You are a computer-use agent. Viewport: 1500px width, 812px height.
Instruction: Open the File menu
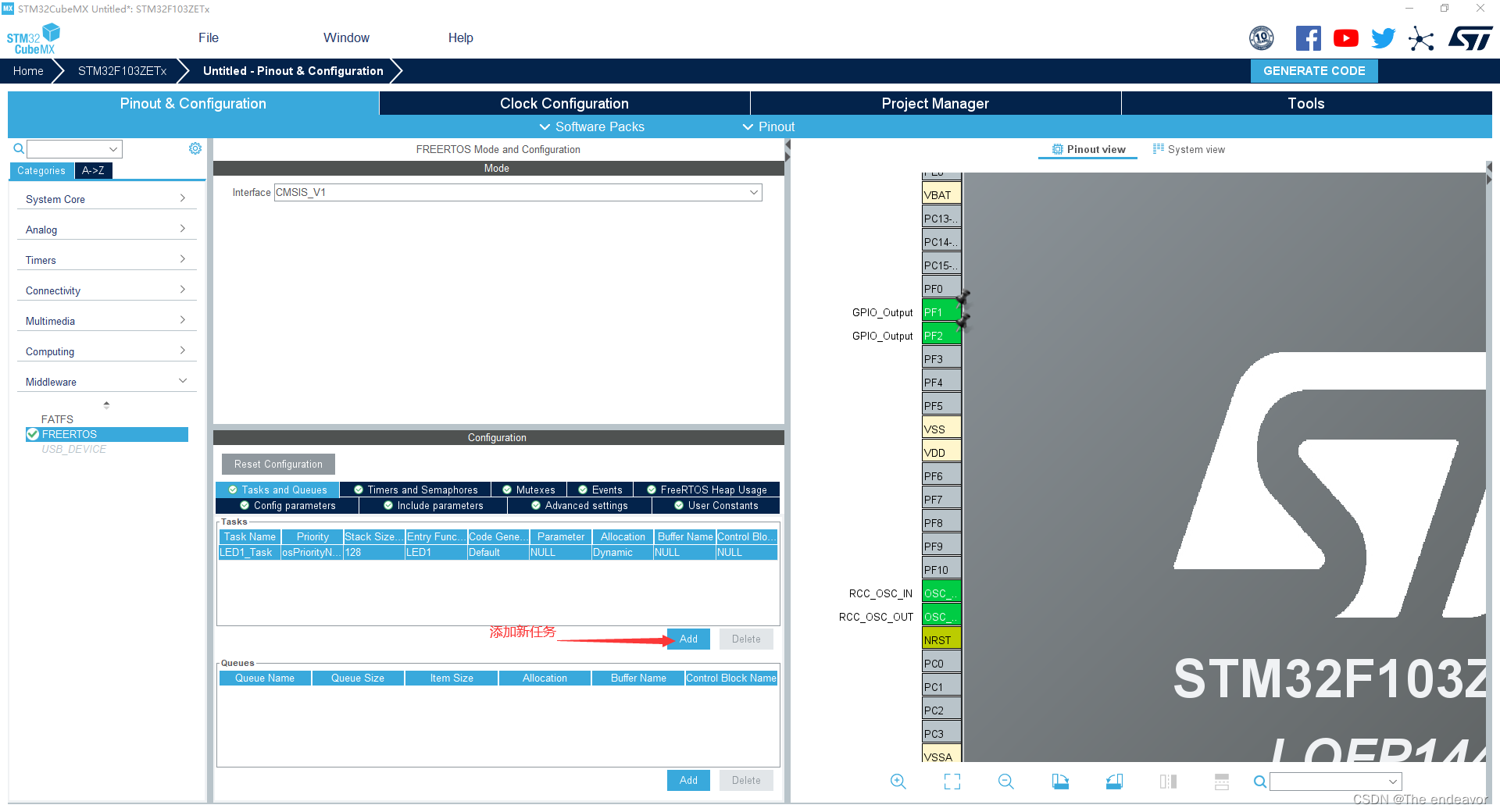[x=209, y=37]
